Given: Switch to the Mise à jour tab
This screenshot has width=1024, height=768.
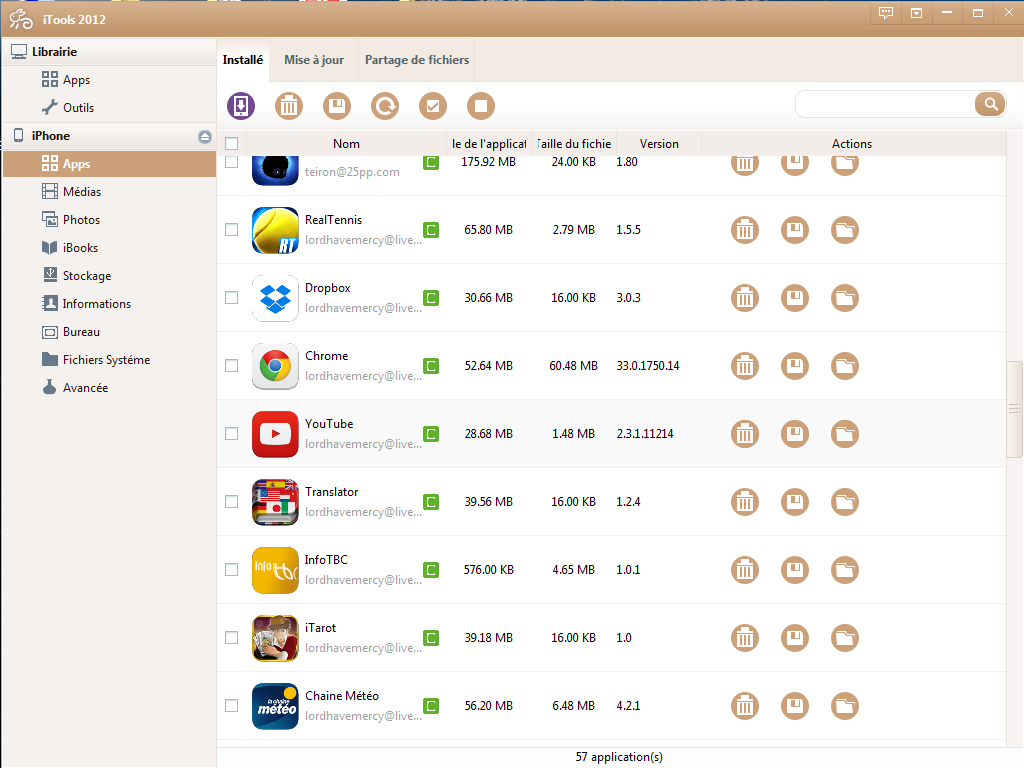Looking at the screenshot, I should click(314, 60).
